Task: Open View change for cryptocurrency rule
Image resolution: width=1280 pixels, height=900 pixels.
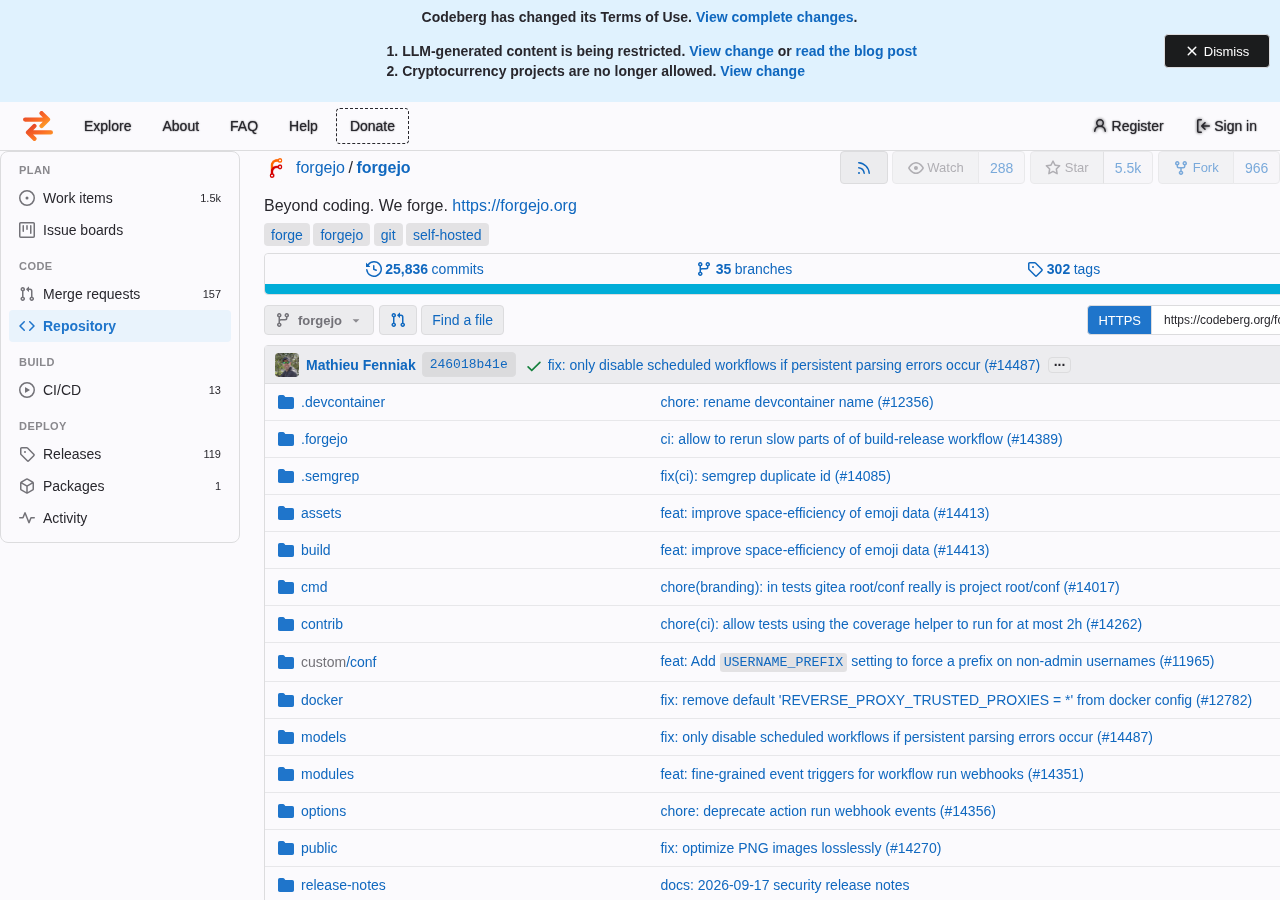Action: (x=762, y=71)
